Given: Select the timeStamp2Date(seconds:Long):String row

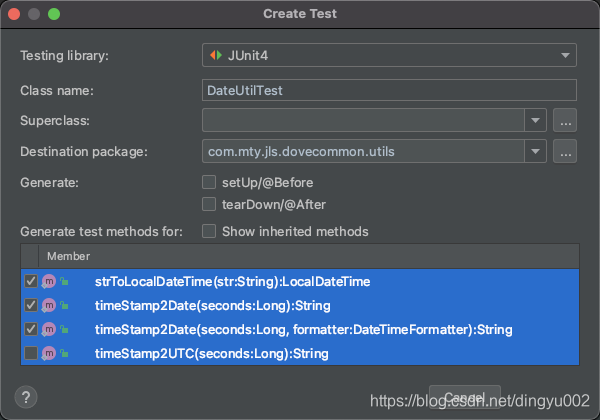Looking at the screenshot, I should click(x=300, y=305).
